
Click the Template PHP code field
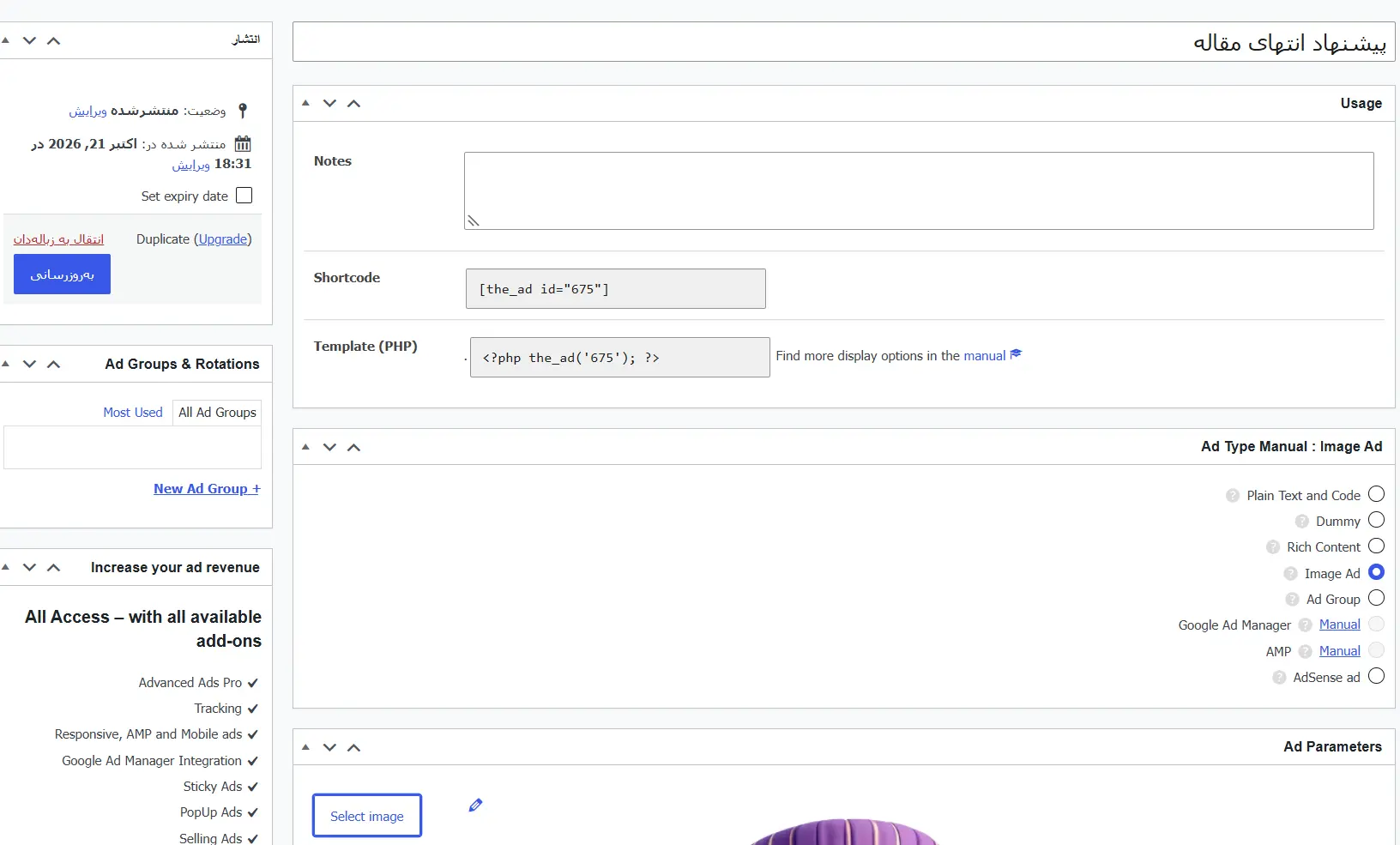[620, 357]
